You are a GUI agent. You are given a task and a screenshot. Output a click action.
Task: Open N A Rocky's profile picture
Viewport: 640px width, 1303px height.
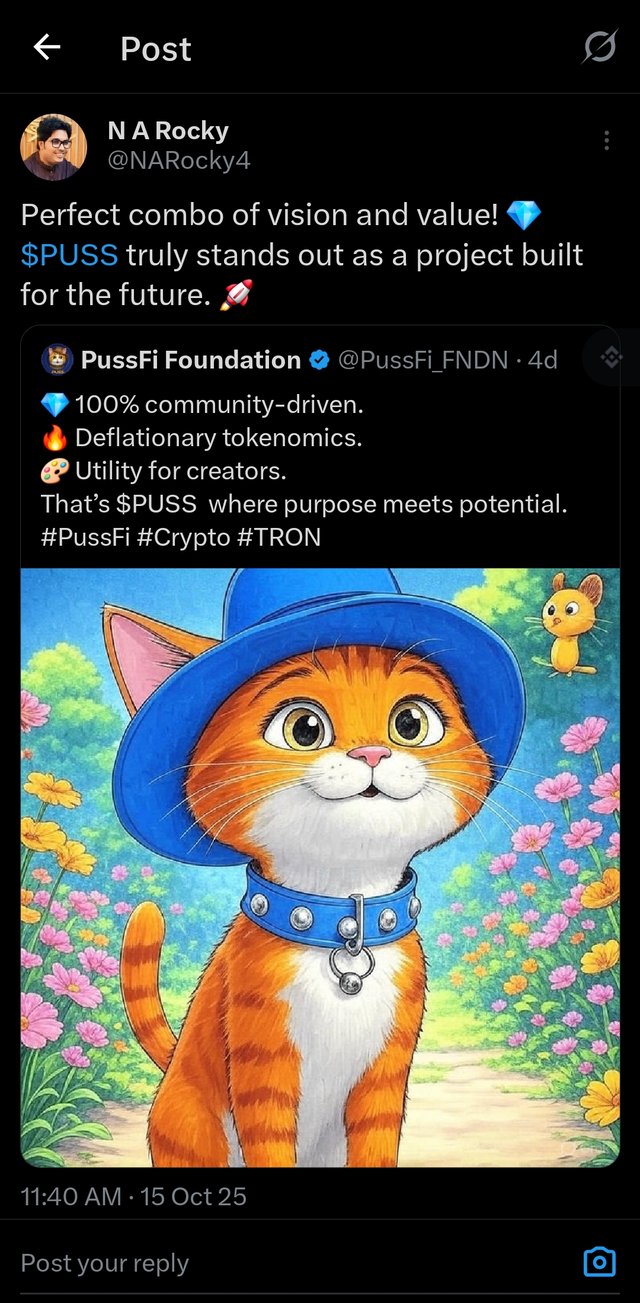pyautogui.click(x=54, y=146)
